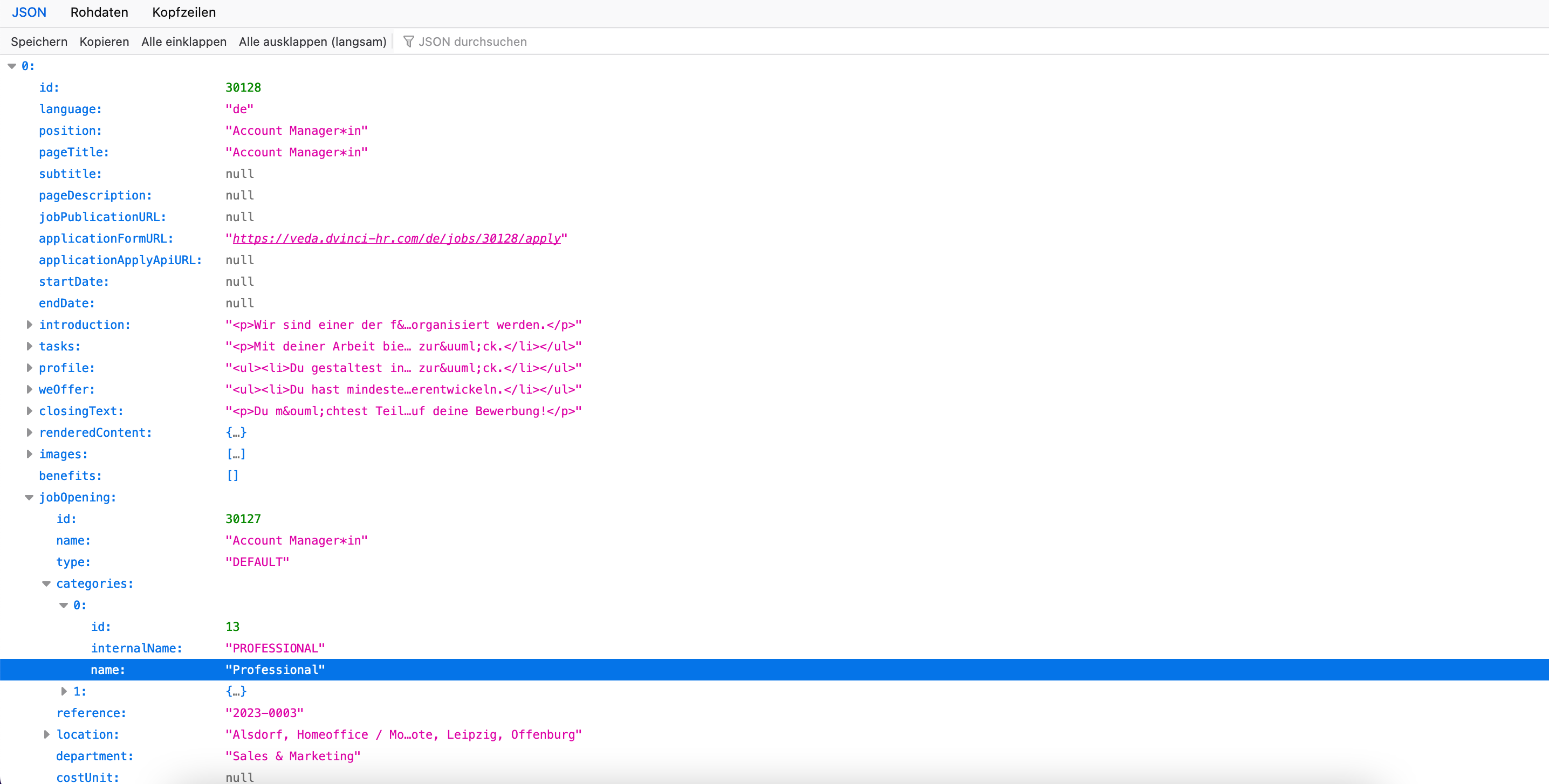Expand the introduction entry

[x=29, y=325]
